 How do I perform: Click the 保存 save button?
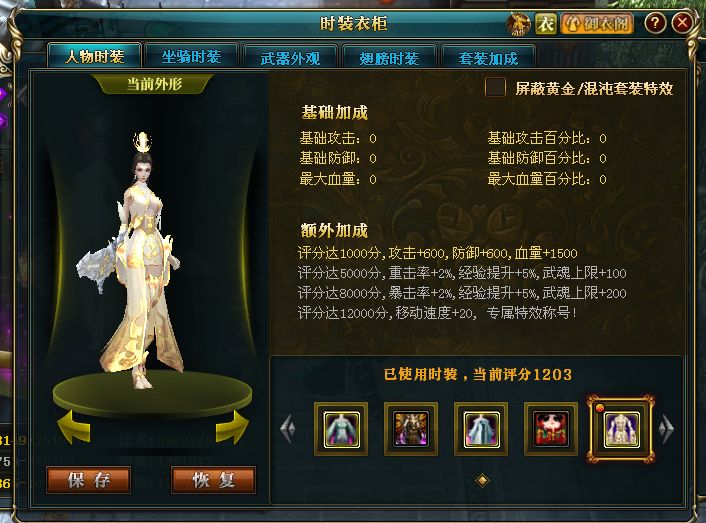[88, 480]
